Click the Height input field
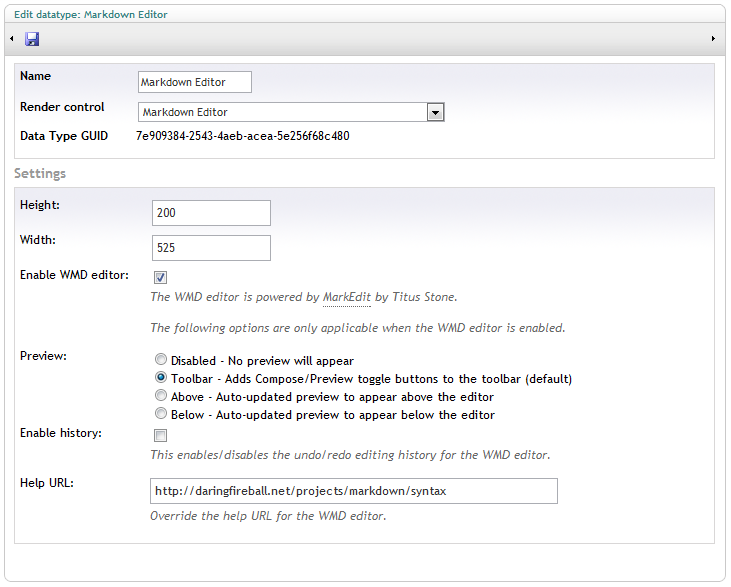The width and height of the screenshot is (731, 587). [x=211, y=213]
